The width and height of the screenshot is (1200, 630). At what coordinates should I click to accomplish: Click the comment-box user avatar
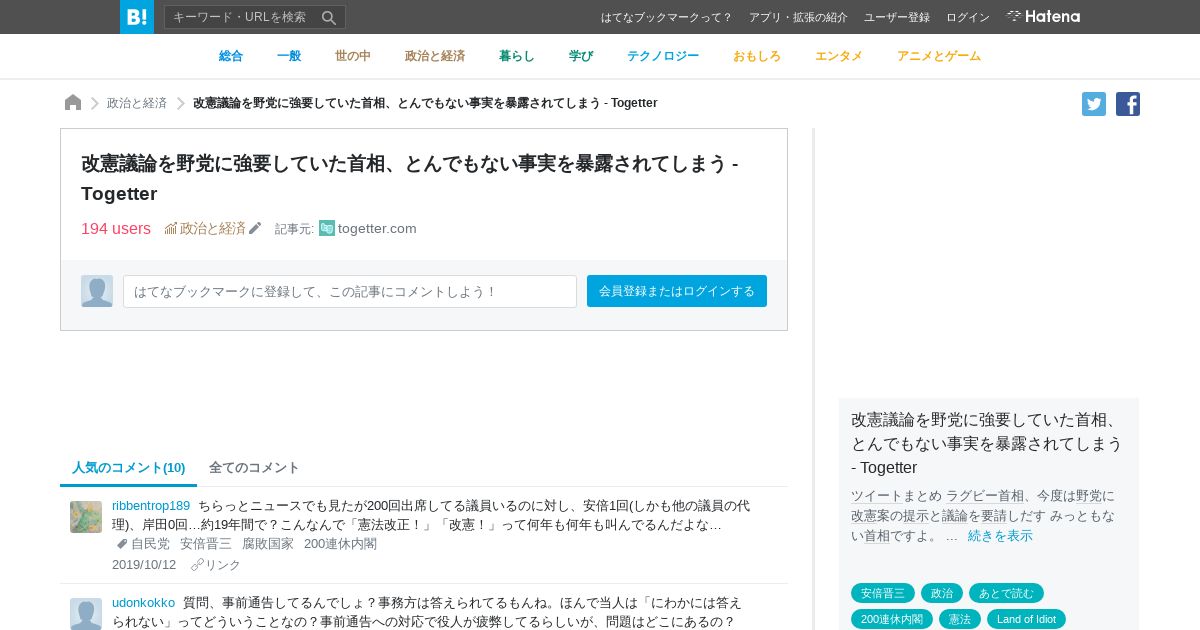click(x=97, y=291)
